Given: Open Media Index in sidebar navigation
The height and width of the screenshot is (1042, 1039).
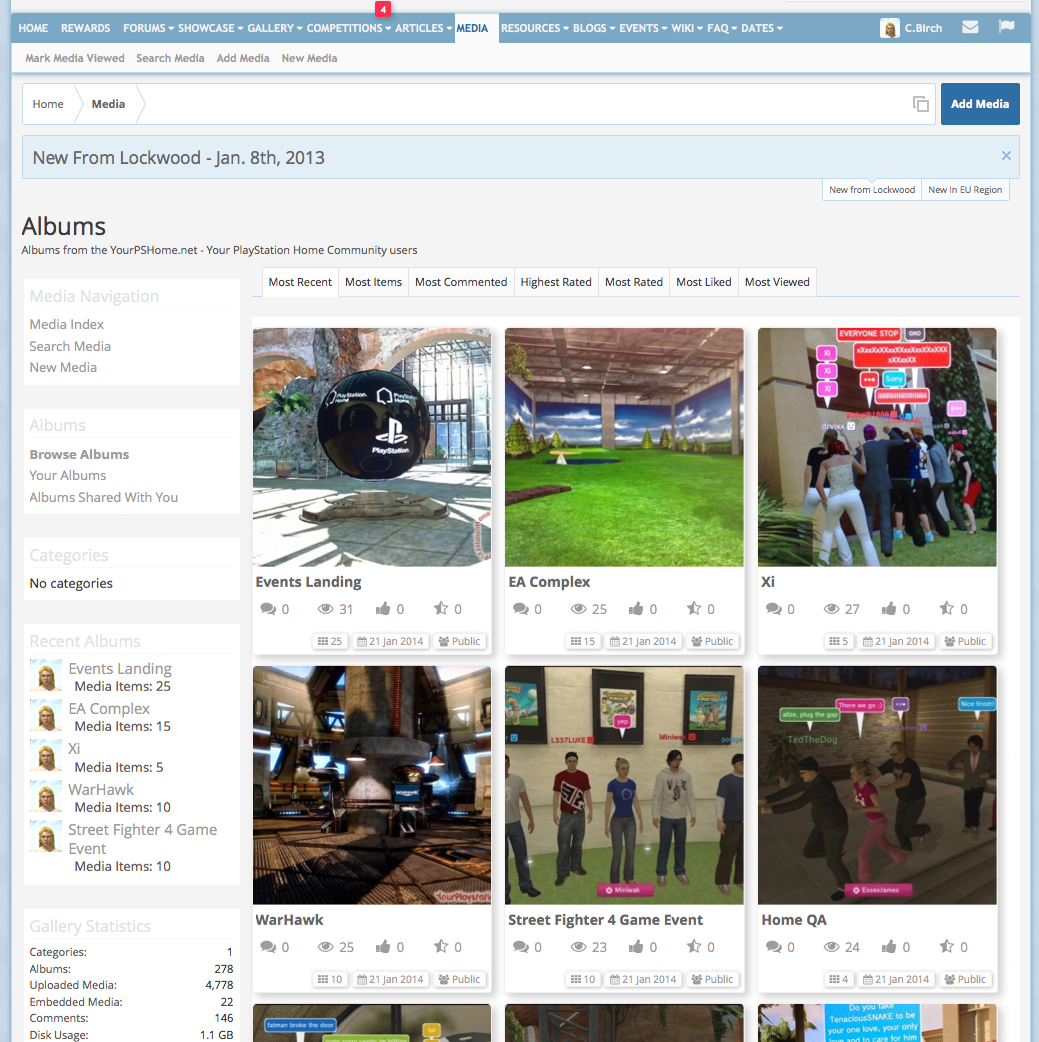Looking at the screenshot, I should [66, 324].
